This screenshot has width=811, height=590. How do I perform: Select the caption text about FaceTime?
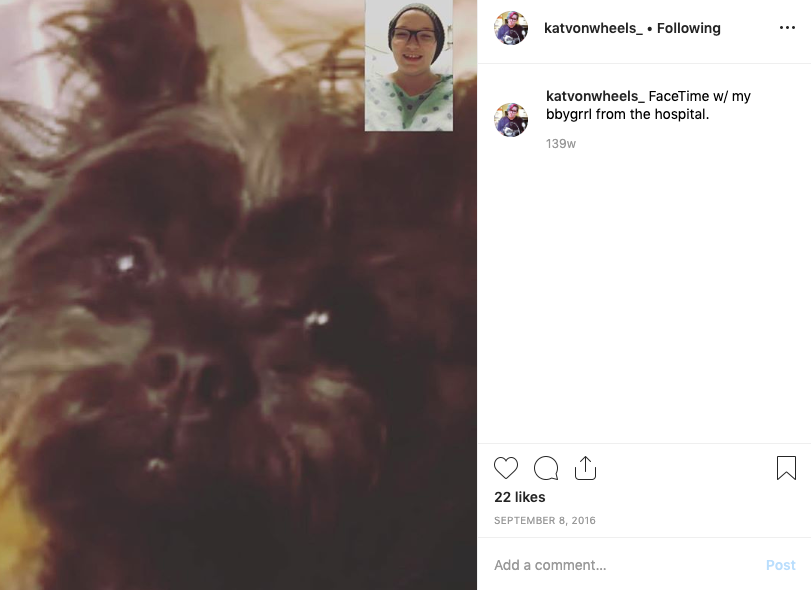point(648,105)
